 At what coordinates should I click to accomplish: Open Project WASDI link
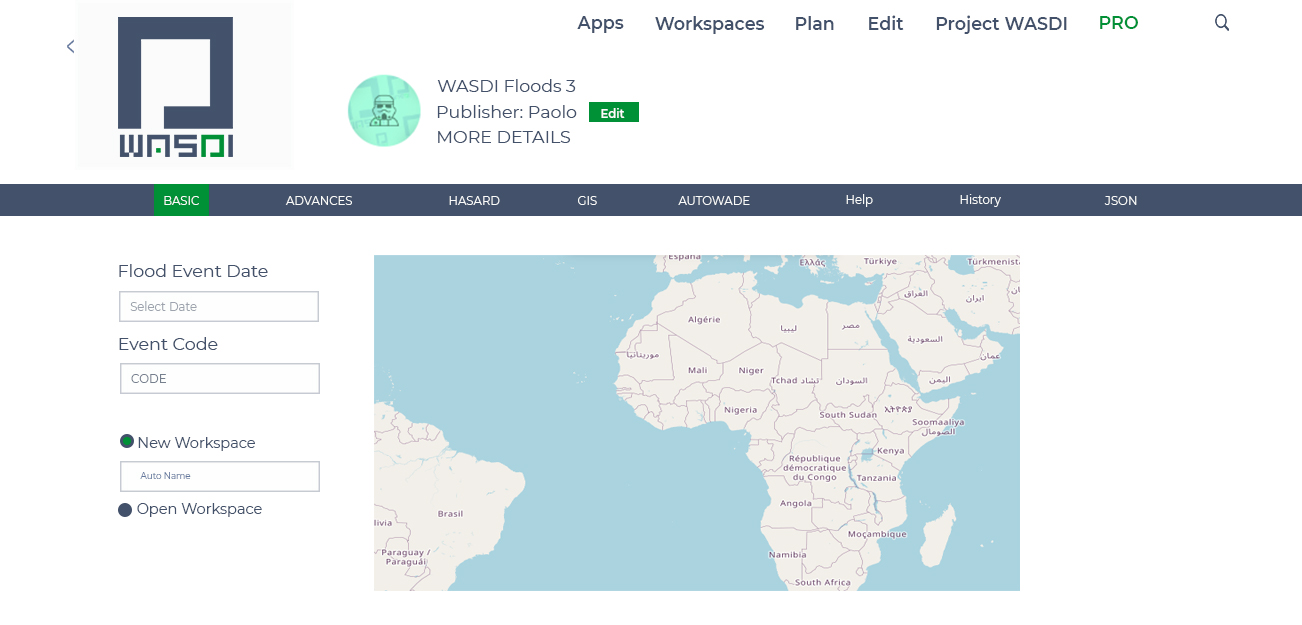(1001, 24)
